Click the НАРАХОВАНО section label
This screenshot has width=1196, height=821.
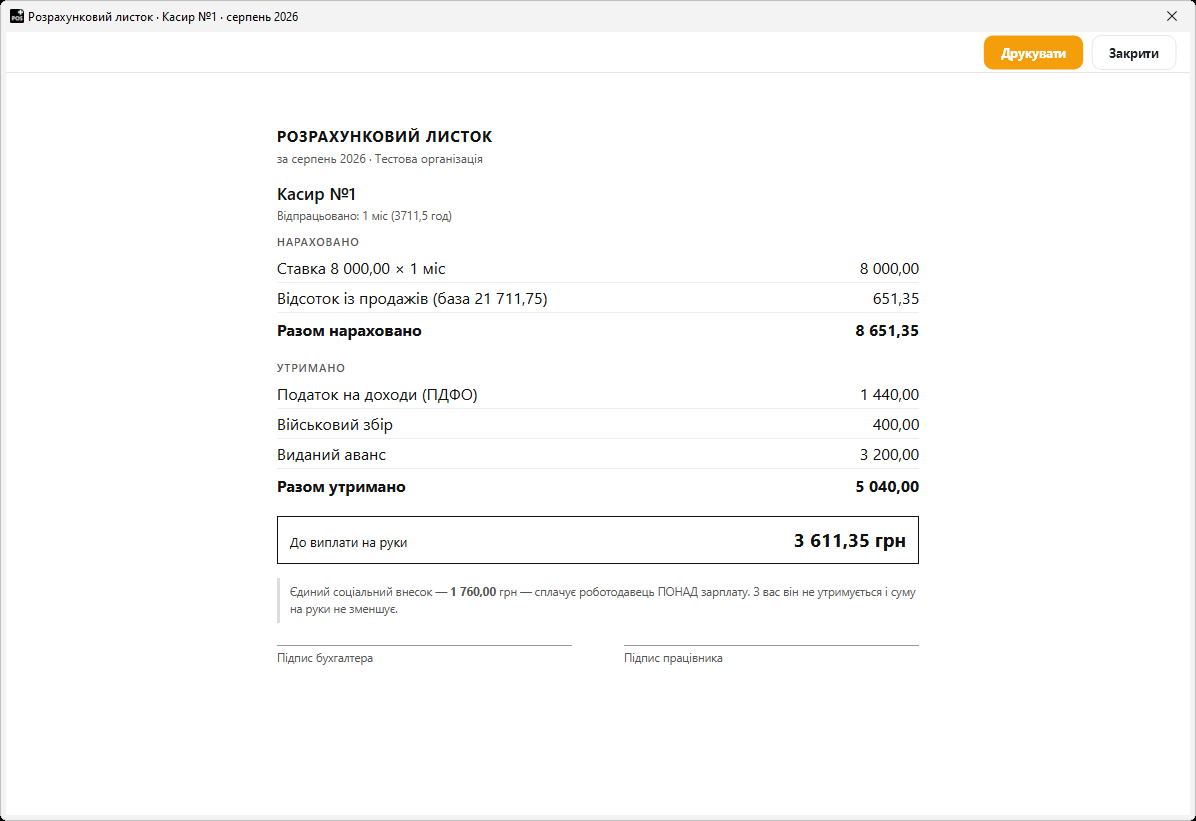318,242
